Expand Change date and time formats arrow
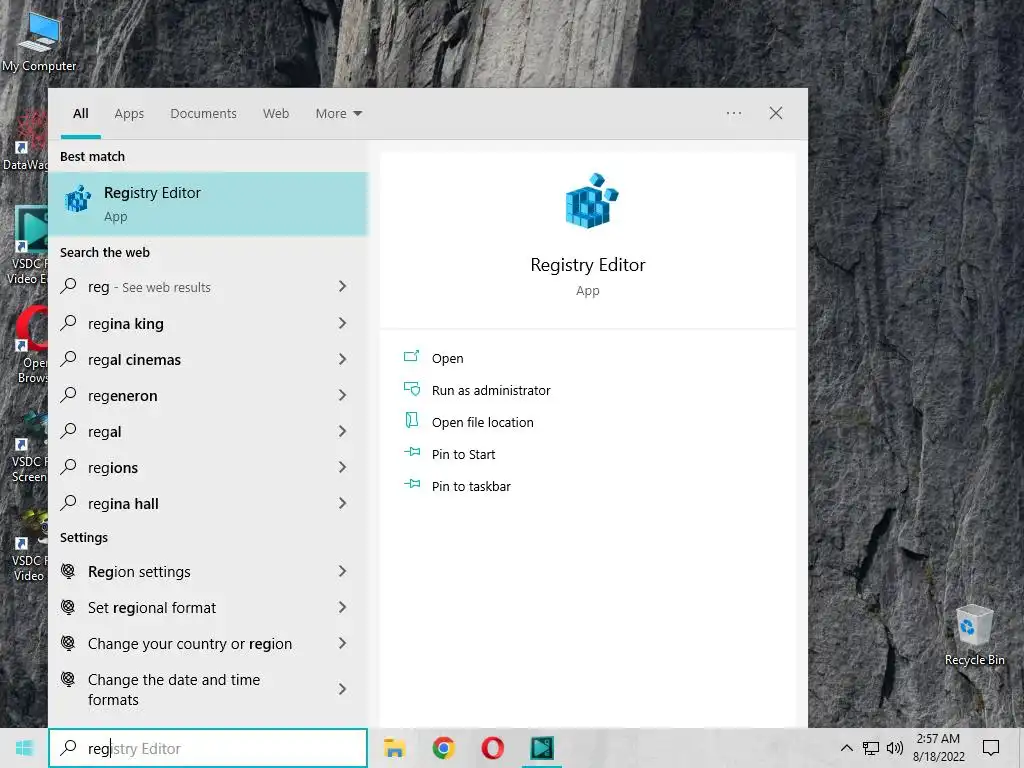 point(342,688)
